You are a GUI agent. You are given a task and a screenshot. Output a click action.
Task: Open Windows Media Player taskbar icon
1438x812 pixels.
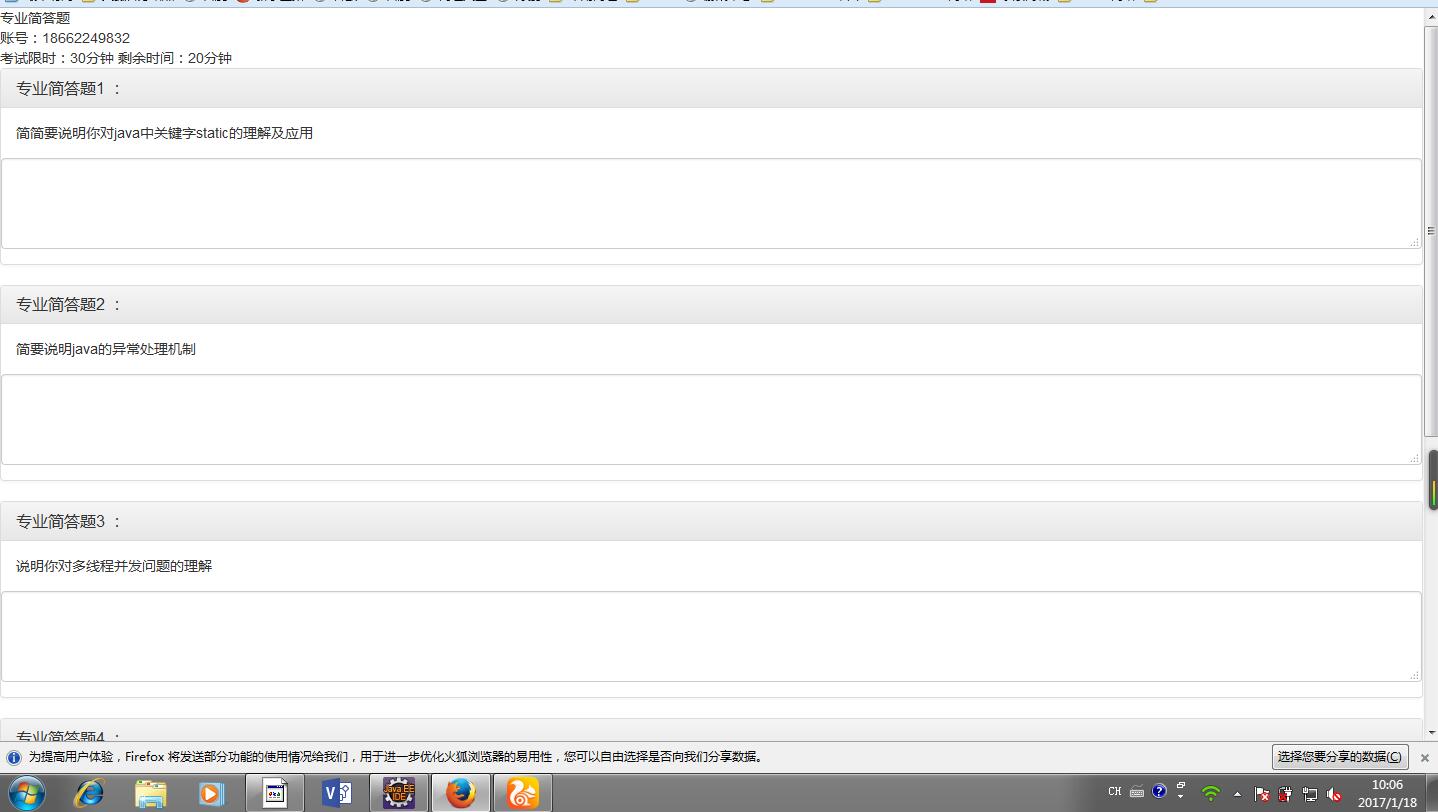click(211, 793)
